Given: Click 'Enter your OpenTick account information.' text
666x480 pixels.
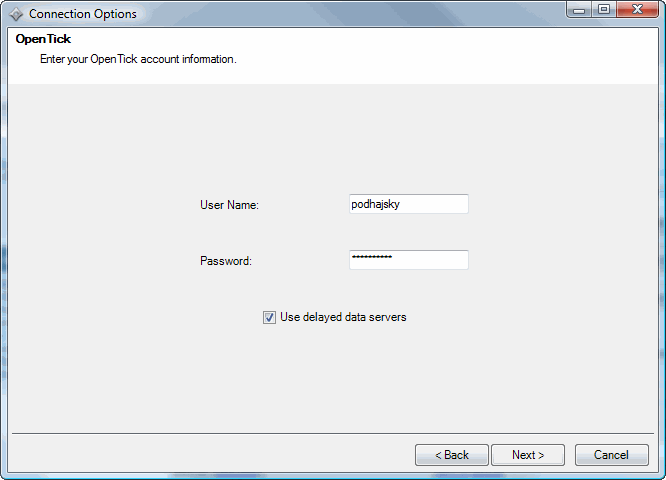Looking at the screenshot, I should click(138, 59).
